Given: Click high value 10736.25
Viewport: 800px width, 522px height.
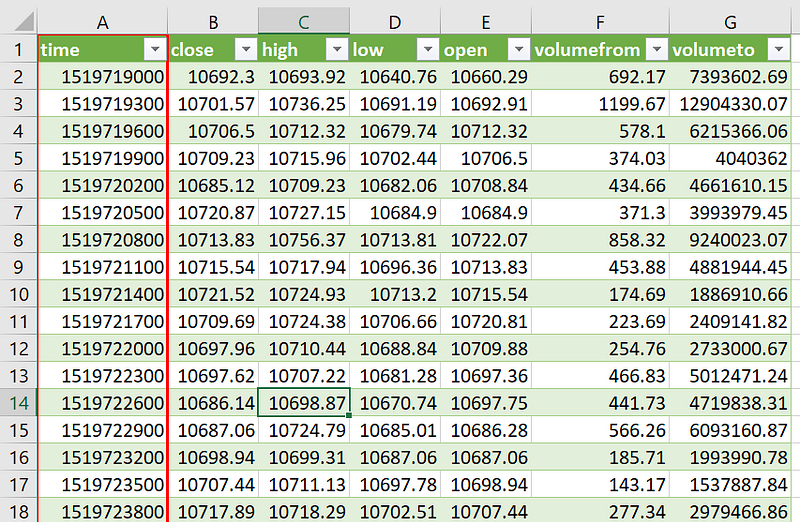Looking at the screenshot, I should 307,104.
